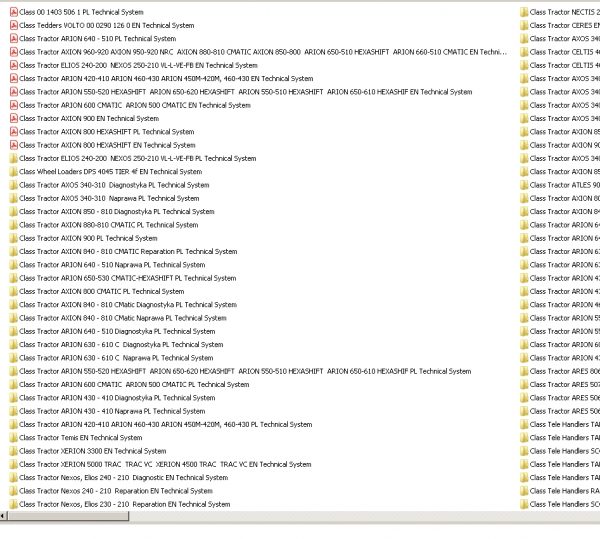Click folder icon of AXION 840 - 810 CMatic Naprawa
This screenshot has width=600, height=539.
(x=13, y=318)
